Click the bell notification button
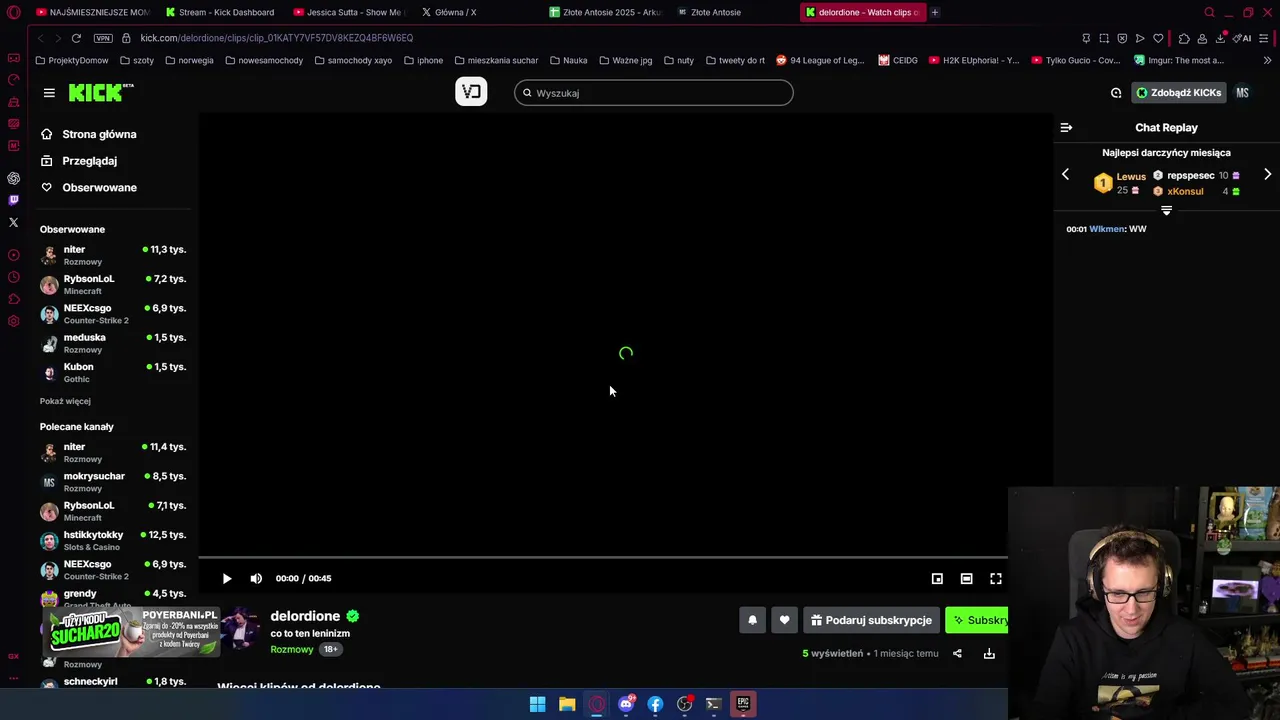Image resolution: width=1280 pixels, height=720 pixels. [753, 620]
